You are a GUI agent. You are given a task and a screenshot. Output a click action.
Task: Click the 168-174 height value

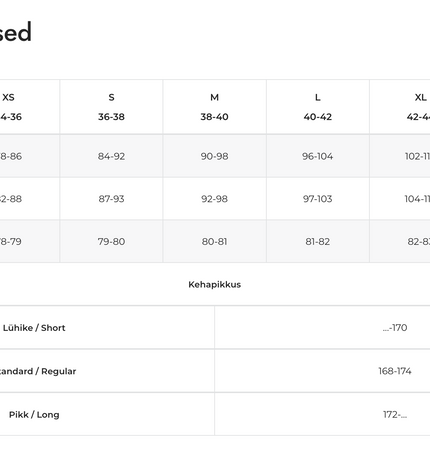(x=395, y=371)
